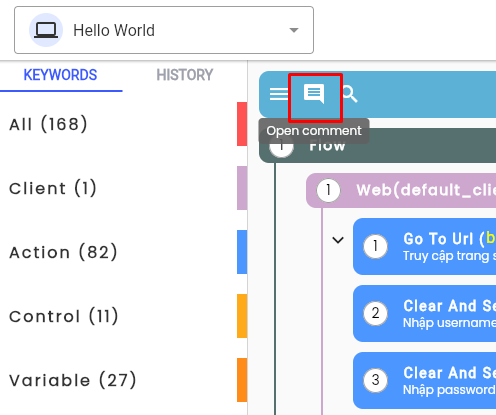
Task: Click the 'Nhập username' description text
Action: pyautogui.click(x=449, y=323)
